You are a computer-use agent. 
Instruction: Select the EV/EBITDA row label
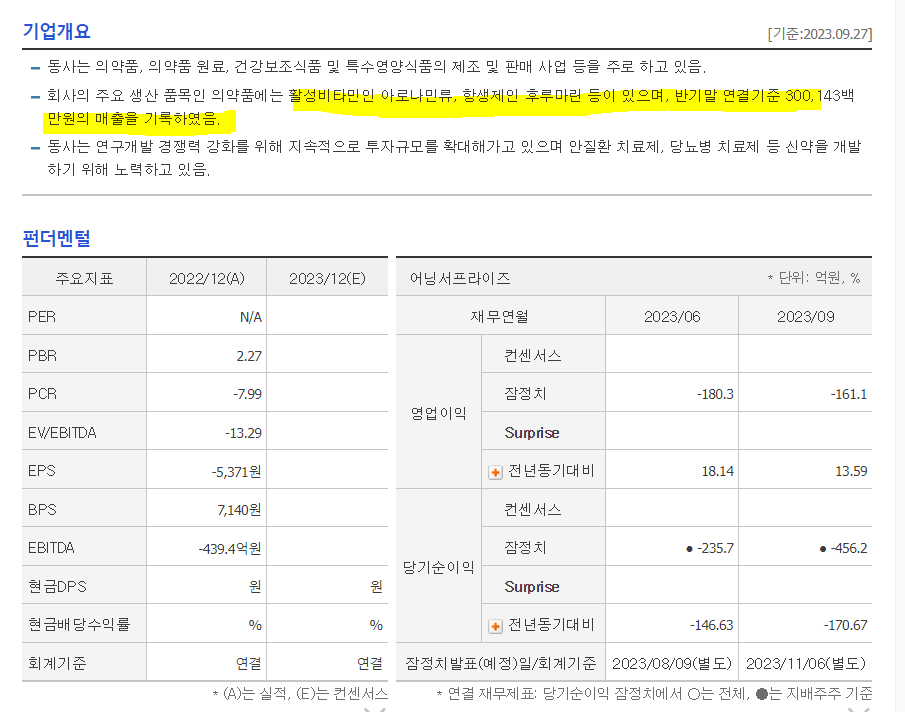[x=62, y=433]
